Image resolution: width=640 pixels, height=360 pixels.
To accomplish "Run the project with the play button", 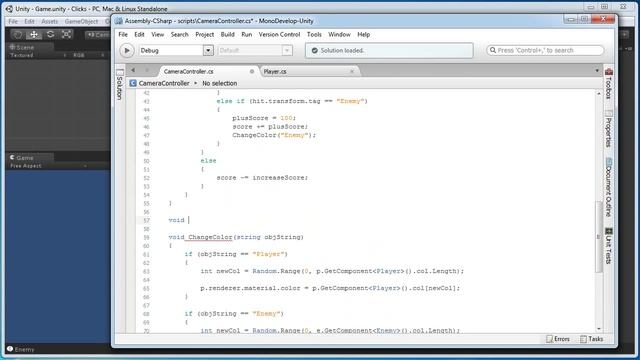I will click(127, 50).
